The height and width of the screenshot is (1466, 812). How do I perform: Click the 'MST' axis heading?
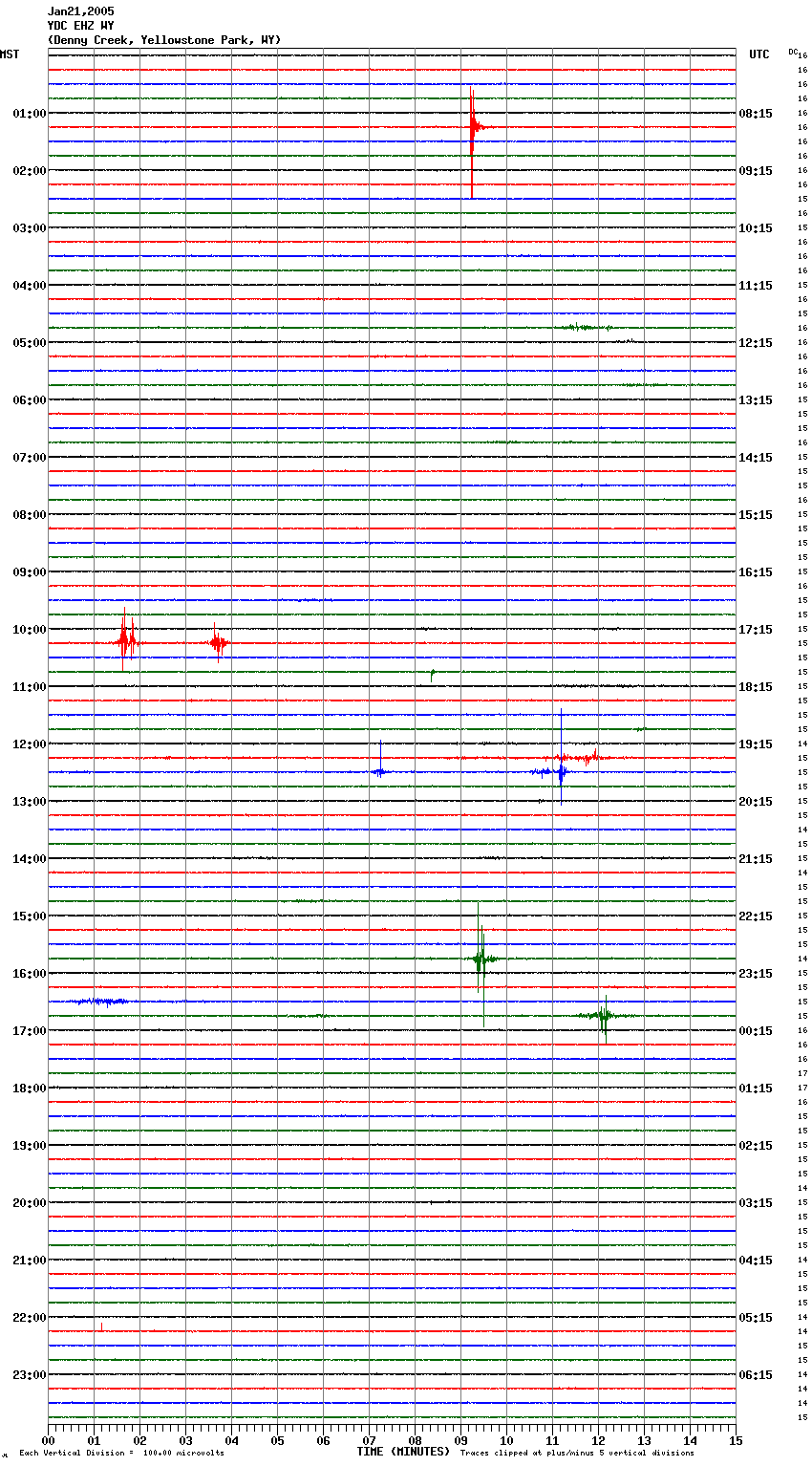(10, 54)
